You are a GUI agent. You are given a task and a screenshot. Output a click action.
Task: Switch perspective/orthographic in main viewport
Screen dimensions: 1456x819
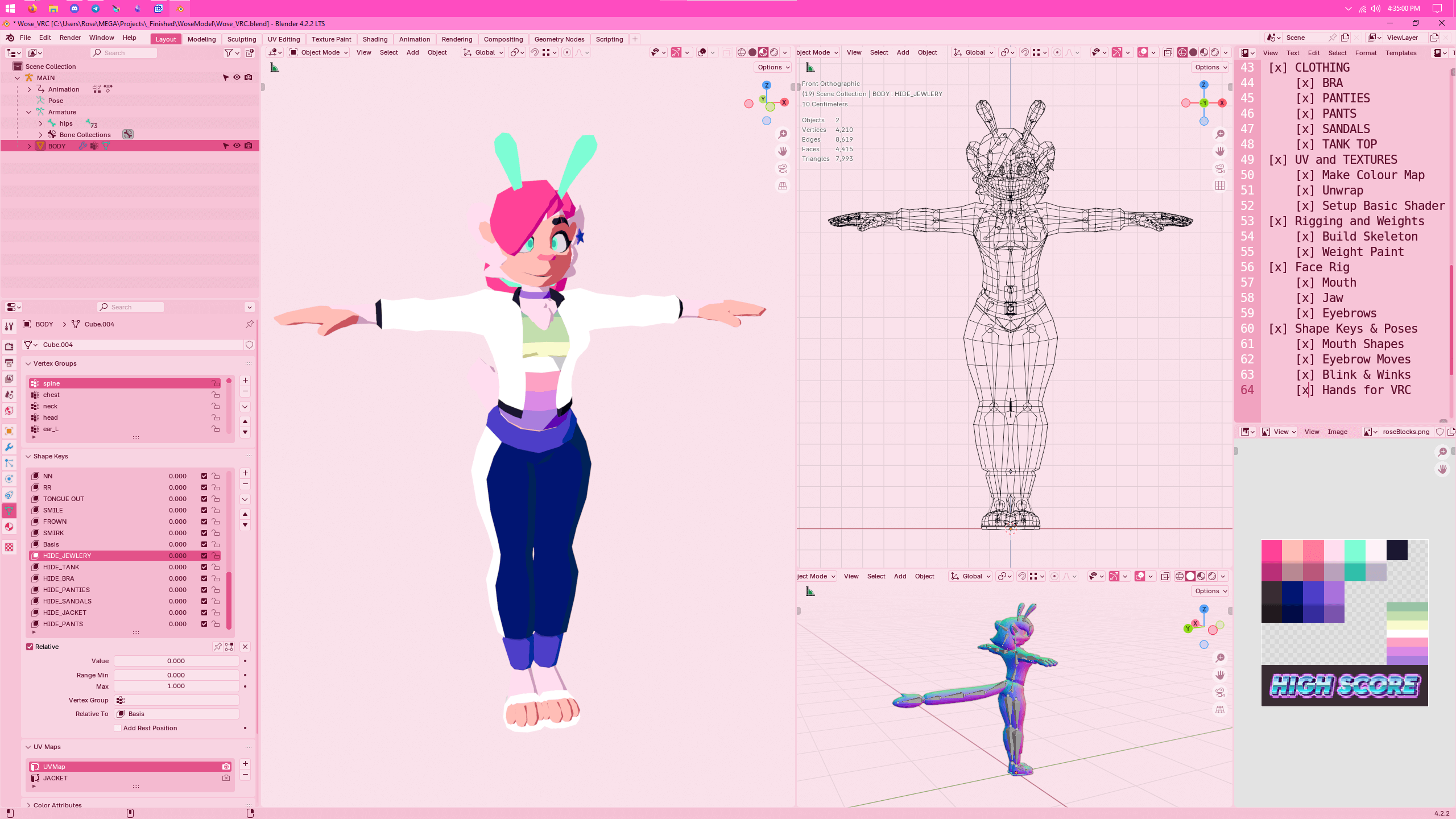tap(783, 186)
